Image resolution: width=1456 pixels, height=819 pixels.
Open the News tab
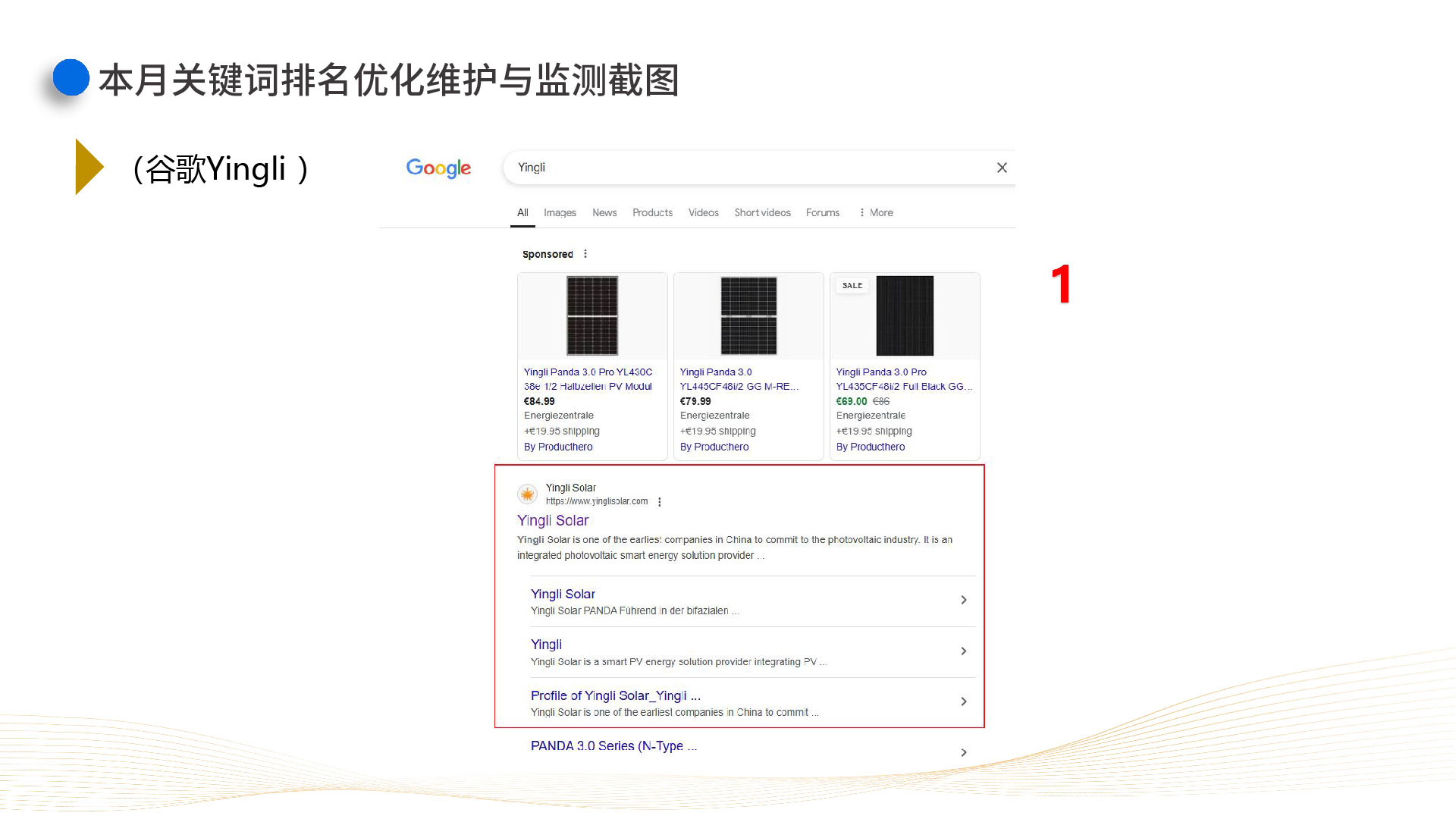(604, 212)
